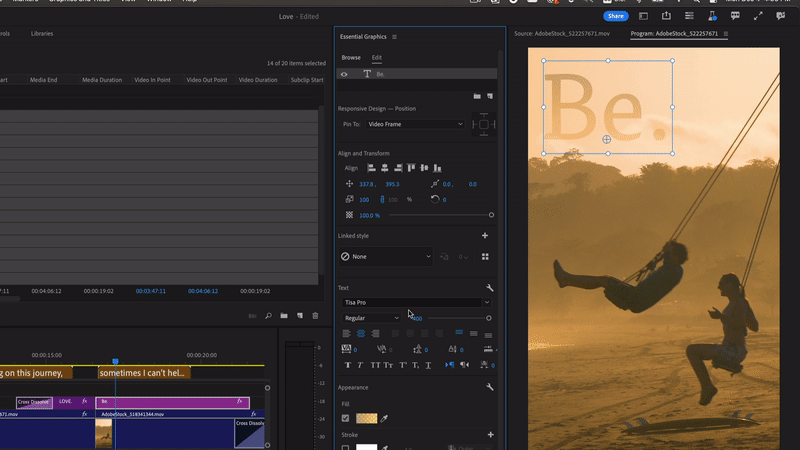Open the Source AdobeStock_522257671.mov tab
Image resolution: width=800 pixels, height=450 pixels.
click(562, 34)
